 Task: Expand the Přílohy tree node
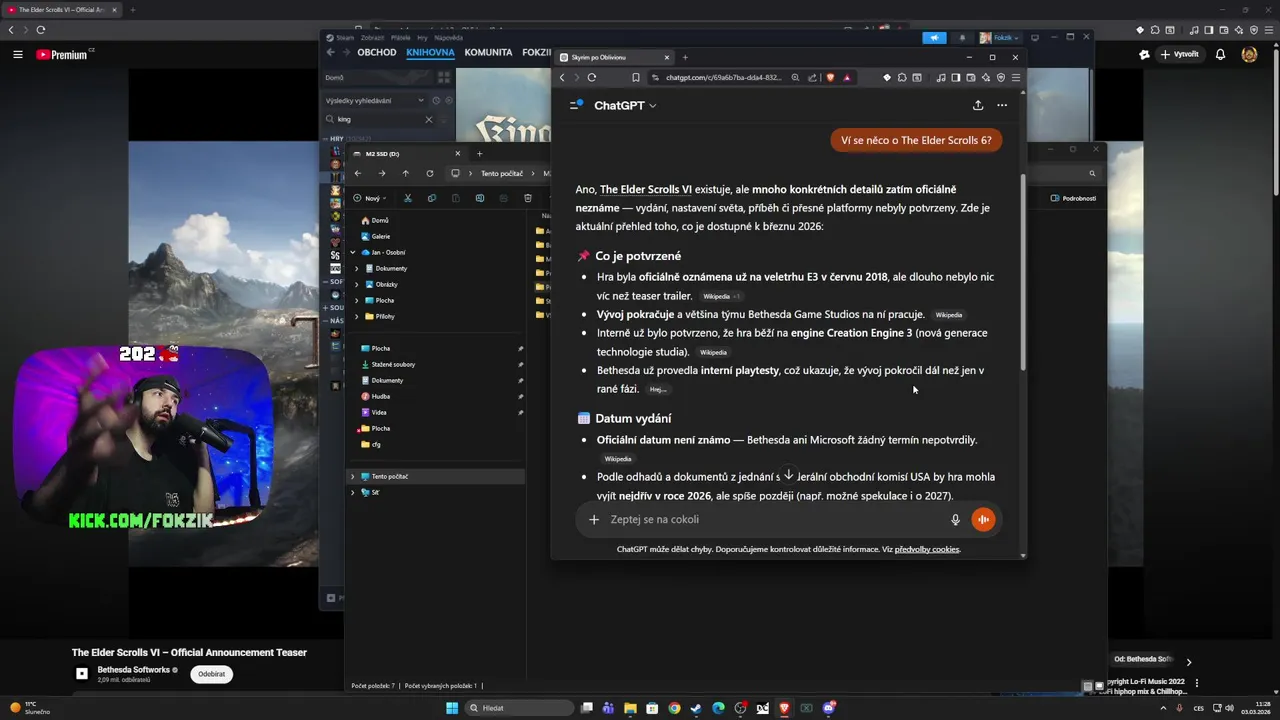[x=357, y=316]
